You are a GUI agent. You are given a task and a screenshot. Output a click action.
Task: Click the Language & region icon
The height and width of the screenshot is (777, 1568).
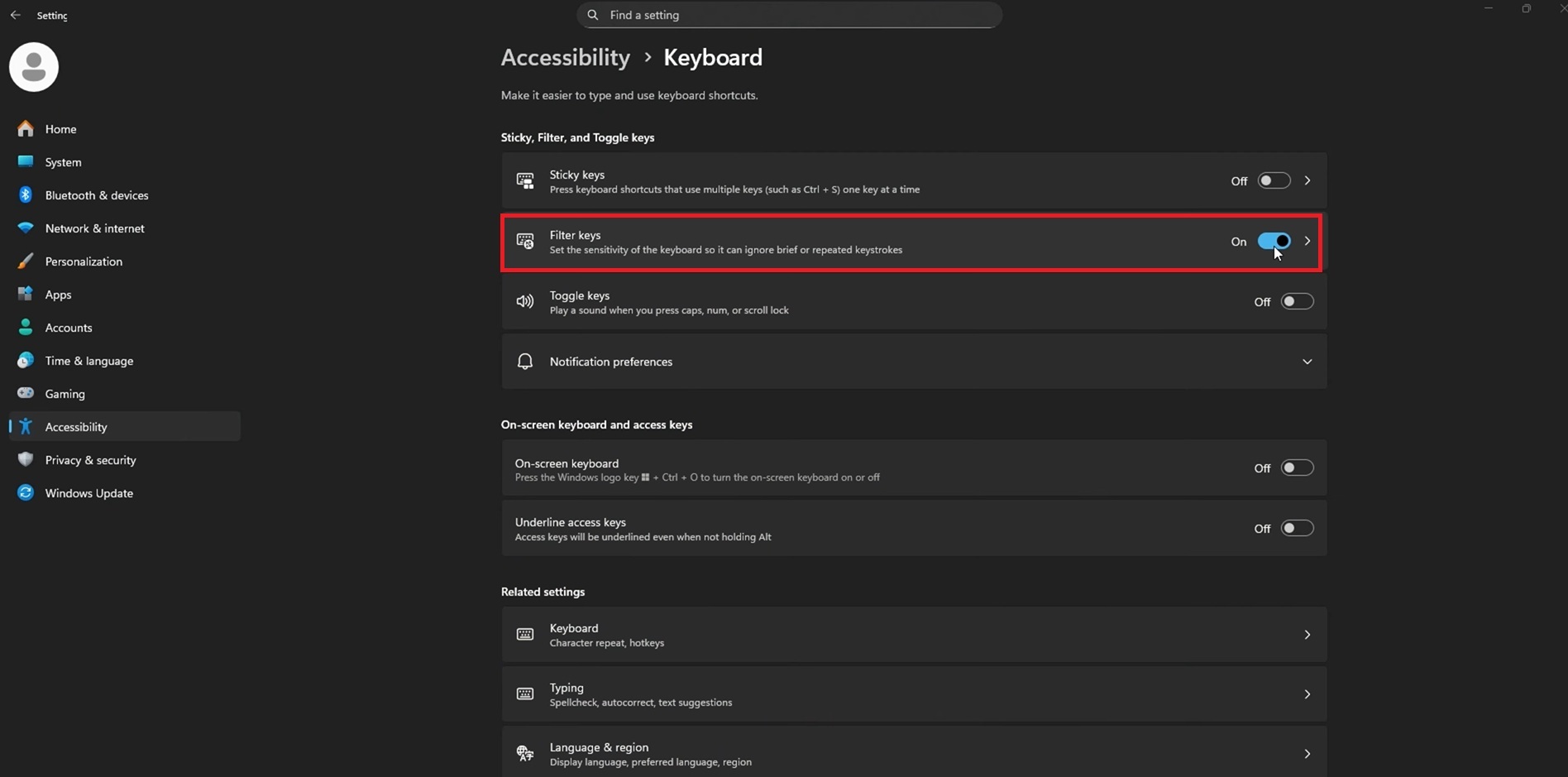525,753
